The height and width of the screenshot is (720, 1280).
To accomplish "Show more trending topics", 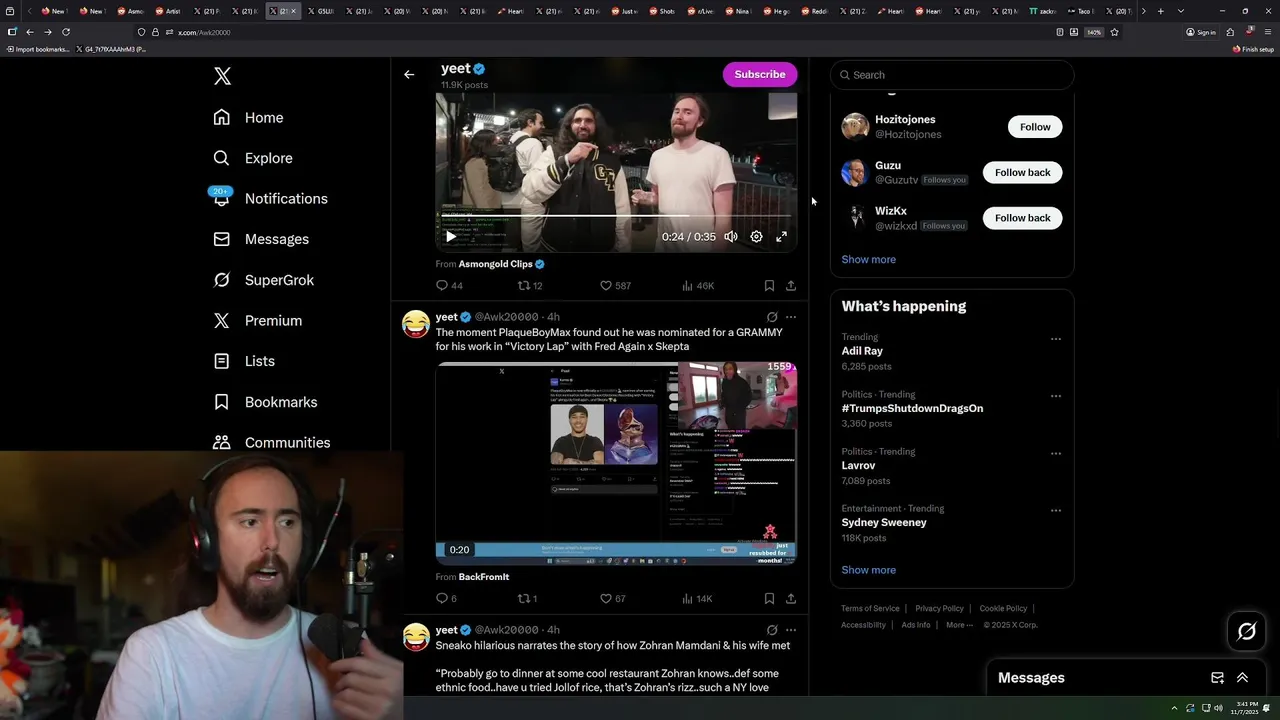I will click(868, 570).
